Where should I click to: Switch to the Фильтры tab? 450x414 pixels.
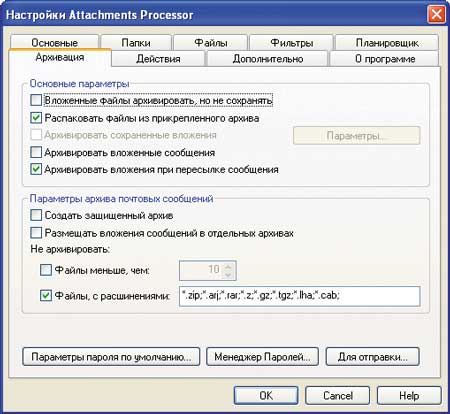coord(291,42)
